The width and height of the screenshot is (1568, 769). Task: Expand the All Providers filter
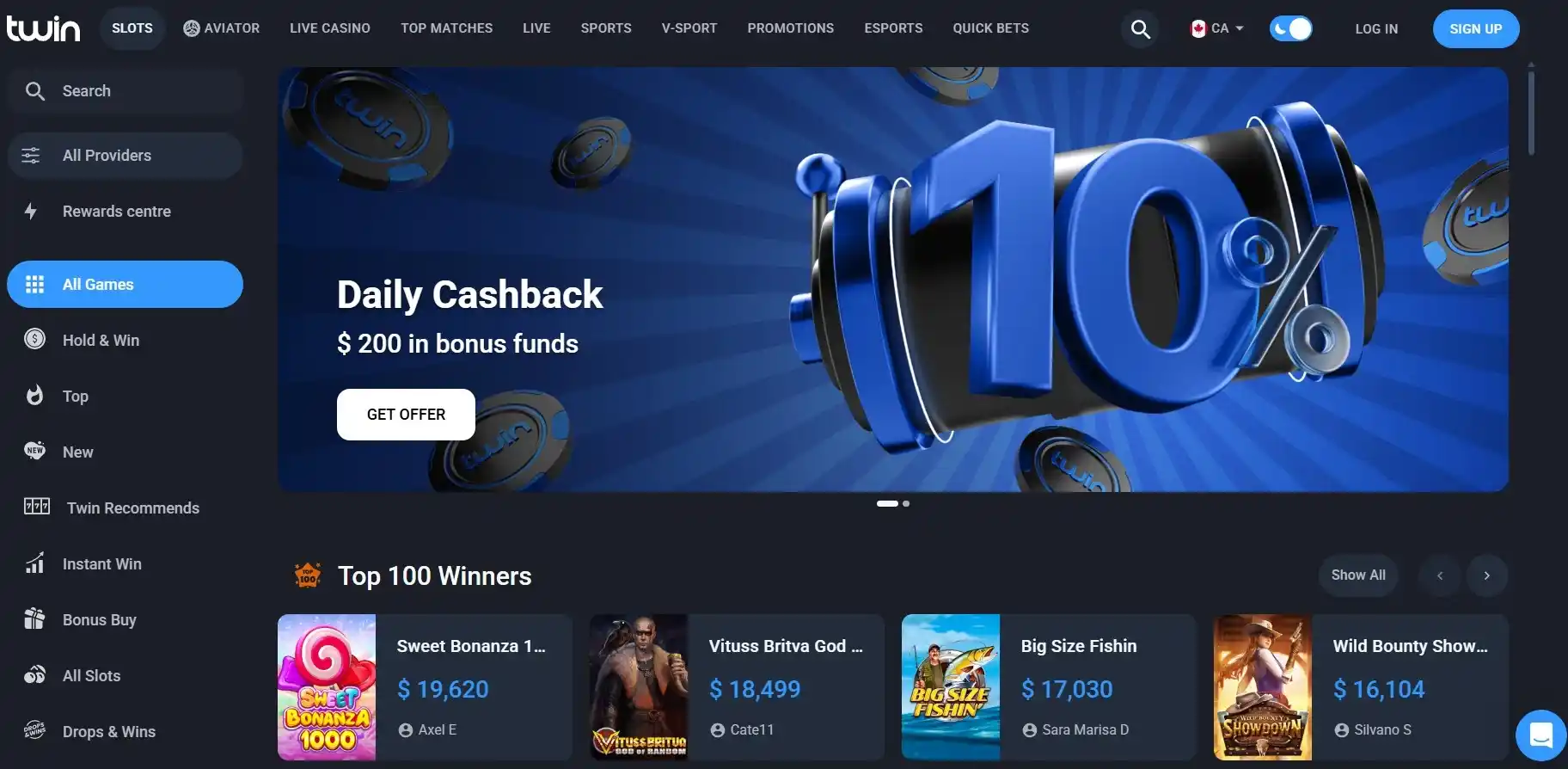[x=126, y=155]
